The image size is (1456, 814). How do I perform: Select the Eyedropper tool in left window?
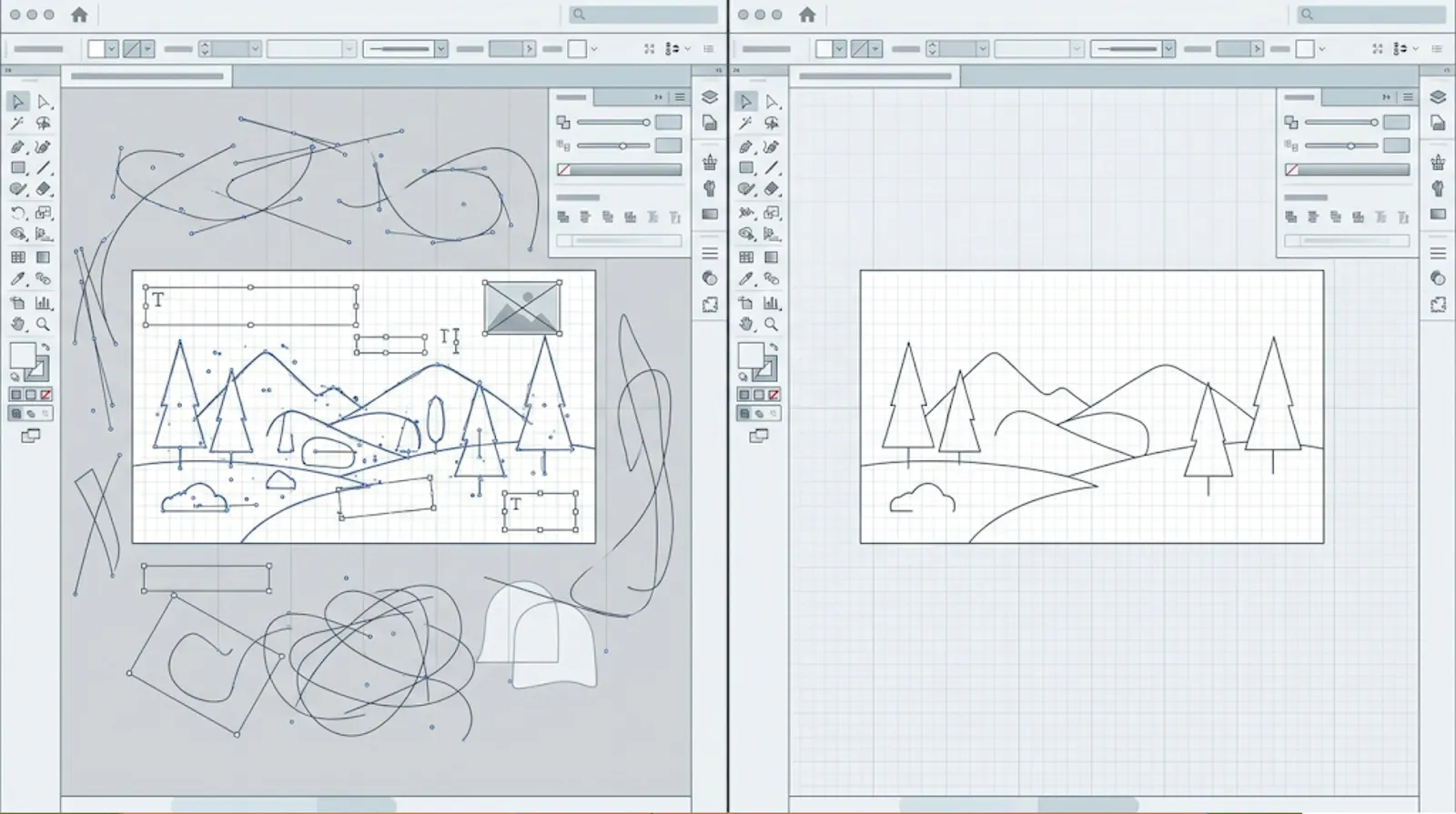pyautogui.click(x=18, y=279)
